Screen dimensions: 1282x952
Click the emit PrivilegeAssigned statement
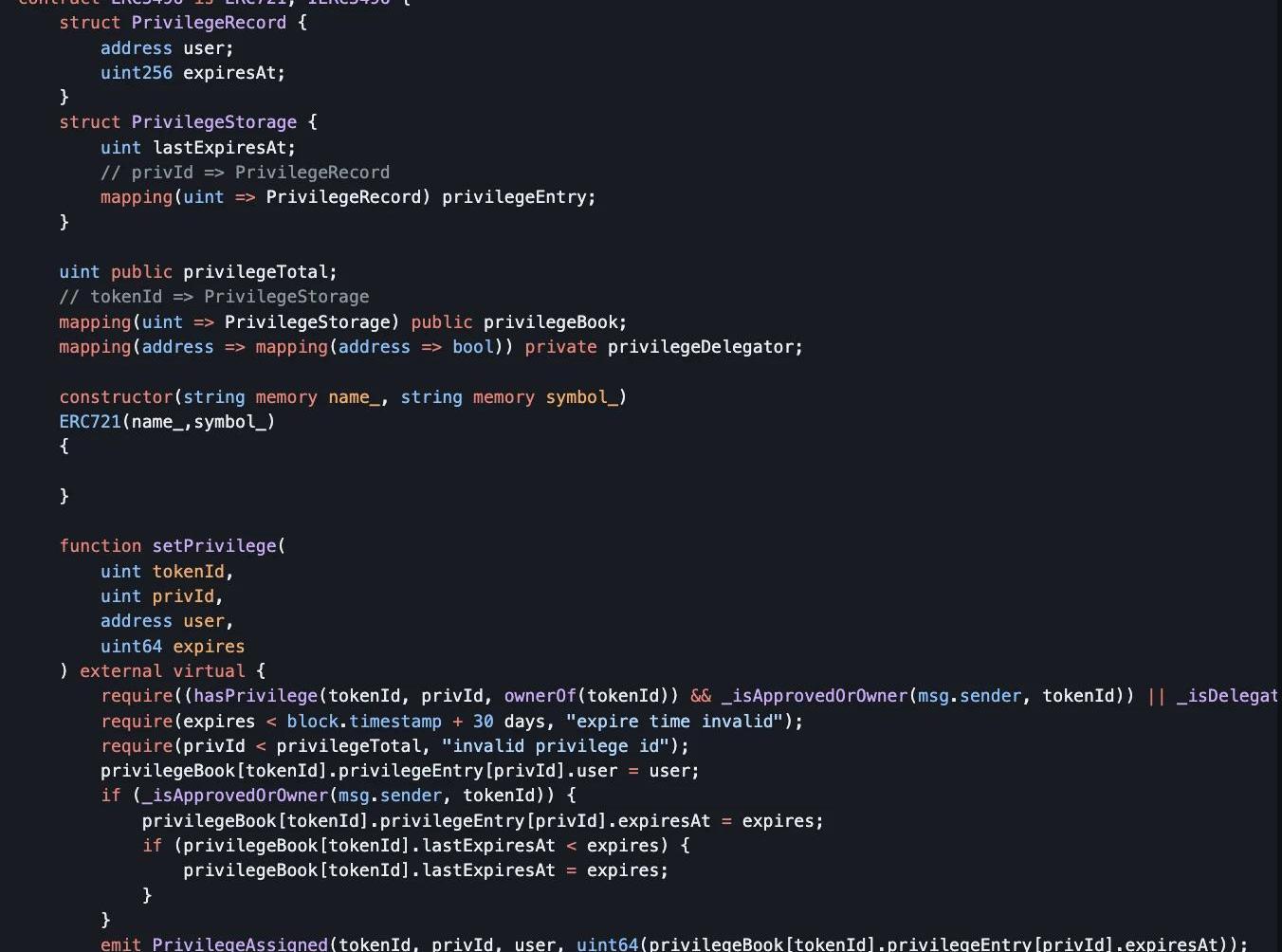click(674, 944)
